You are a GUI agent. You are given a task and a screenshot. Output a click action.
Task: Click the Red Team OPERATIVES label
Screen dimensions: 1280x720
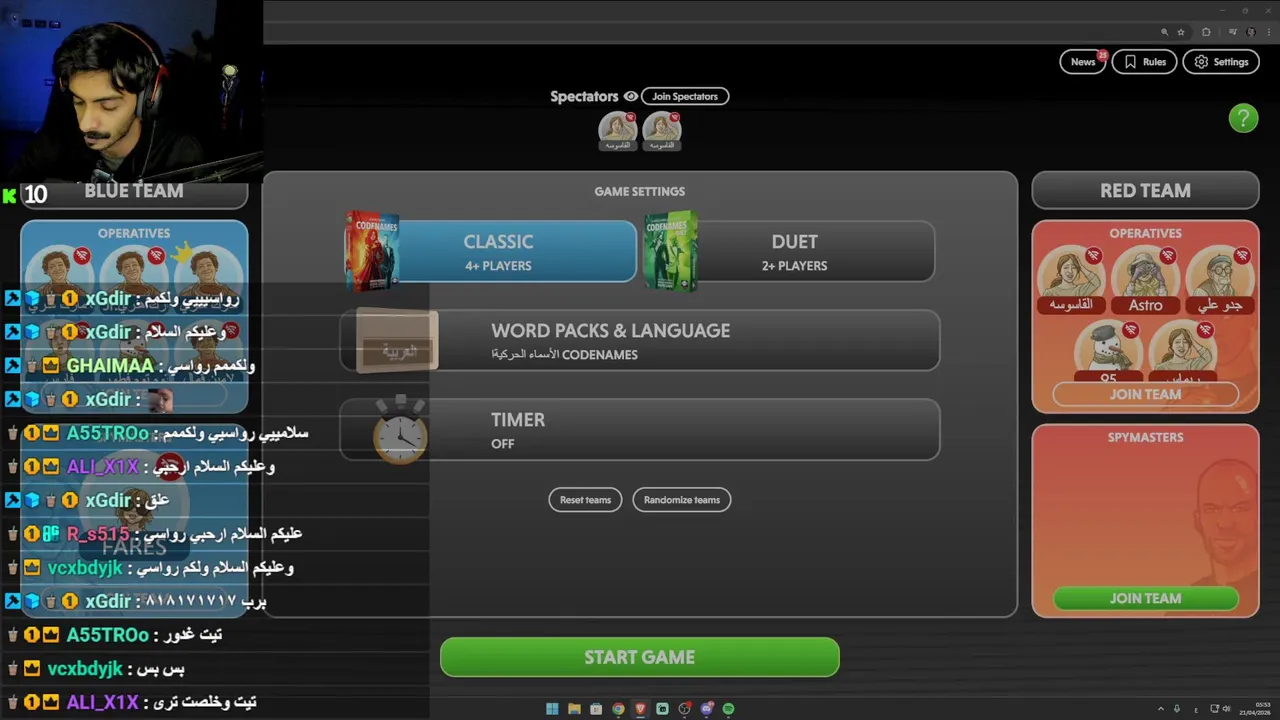pos(1145,233)
